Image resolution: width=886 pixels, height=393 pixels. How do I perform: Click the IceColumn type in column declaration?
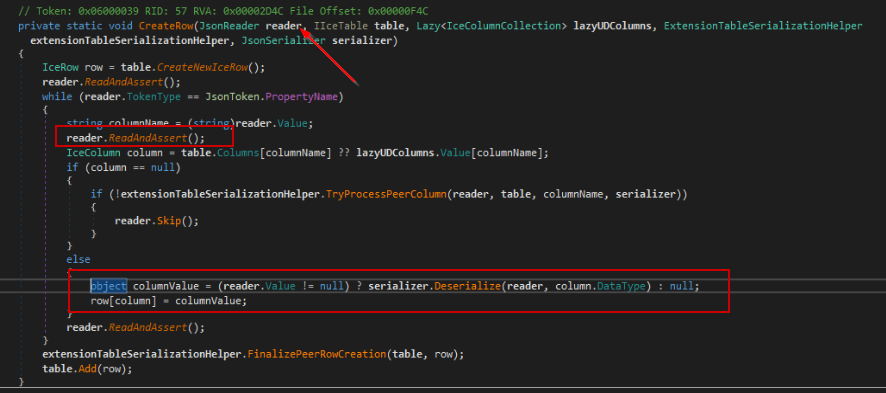point(94,153)
